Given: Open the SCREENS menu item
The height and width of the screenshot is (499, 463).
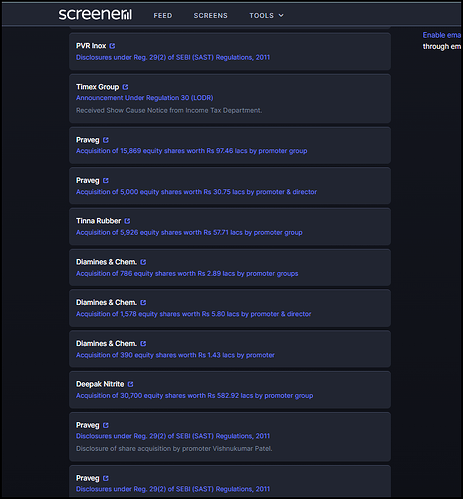Looking at the screenshot, I should click(211, 16).
